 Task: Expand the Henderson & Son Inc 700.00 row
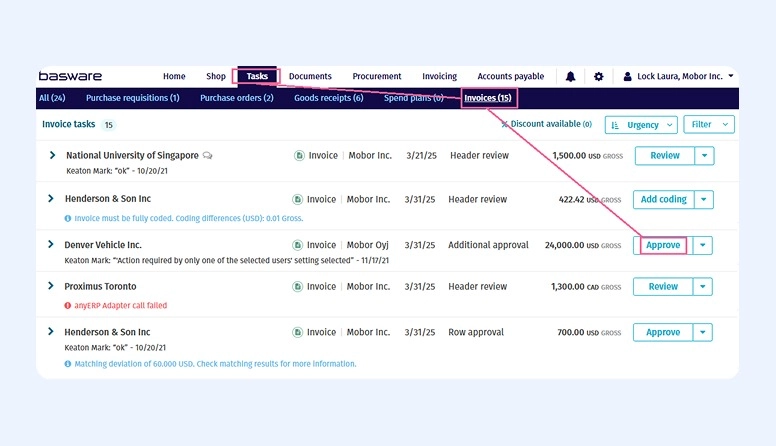pyautogui.click(x=50, y=332)
